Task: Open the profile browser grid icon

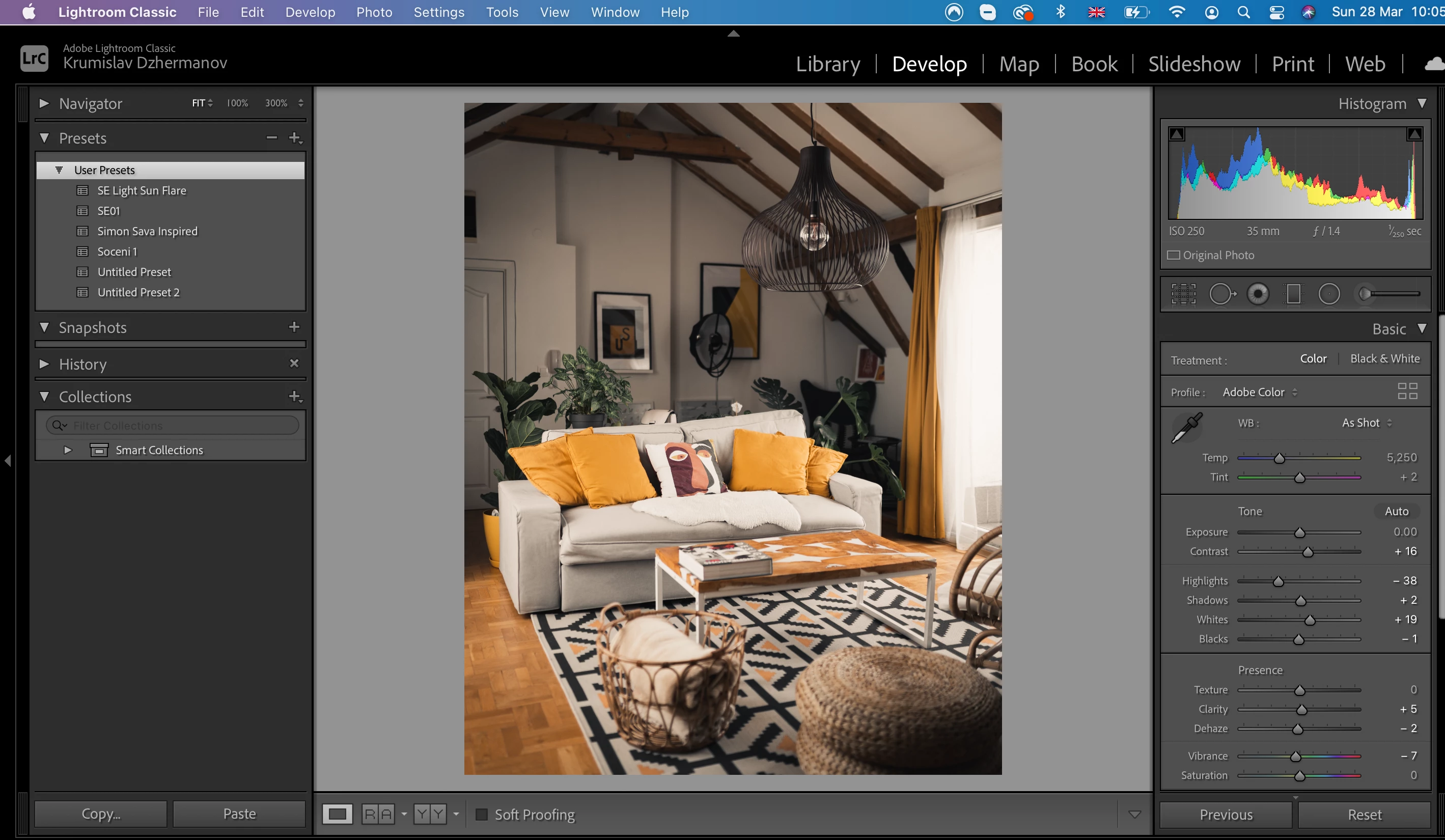Action: [1407, 391]
